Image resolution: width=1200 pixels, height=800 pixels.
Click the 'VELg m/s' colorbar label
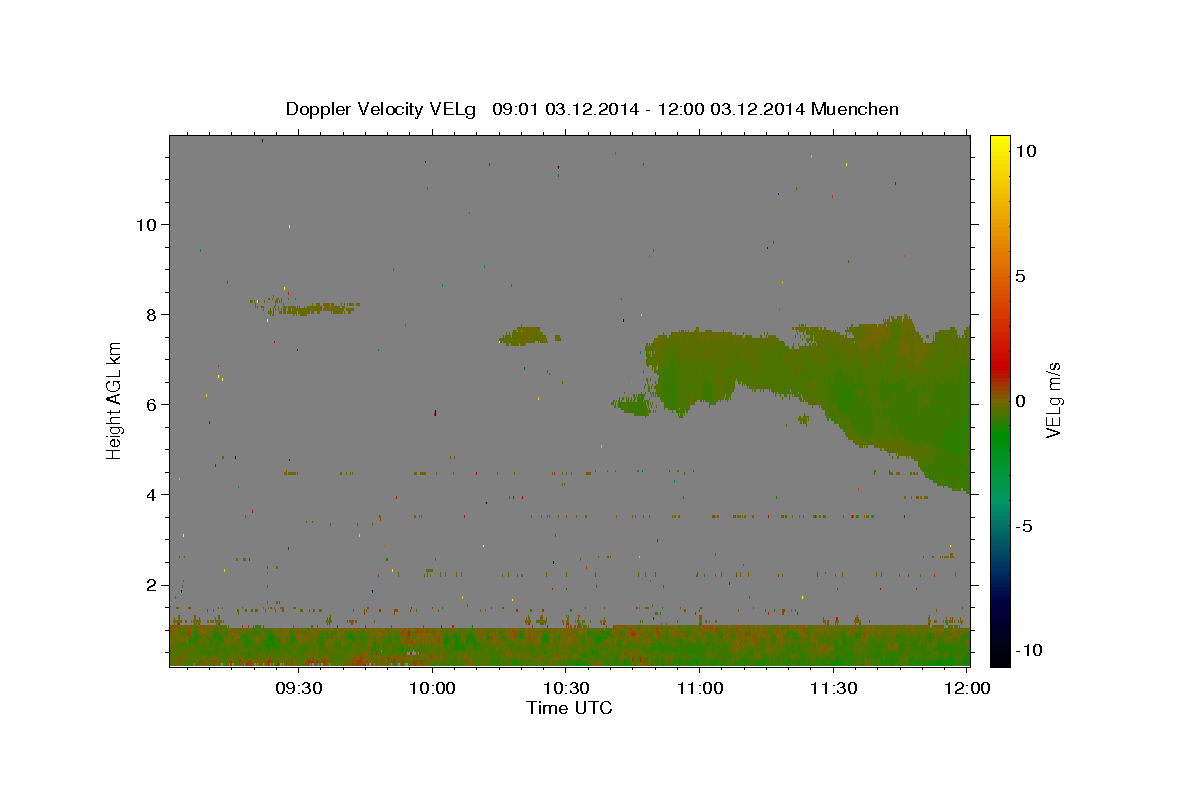(x=1053, y=400)
